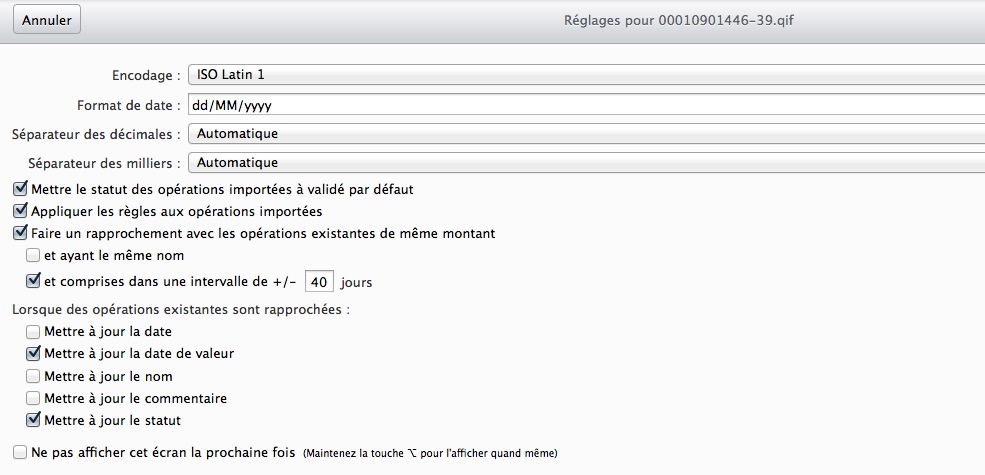
Task: Open the Séparateur des milliers dropdown
Action: click(x=585, y=162)
